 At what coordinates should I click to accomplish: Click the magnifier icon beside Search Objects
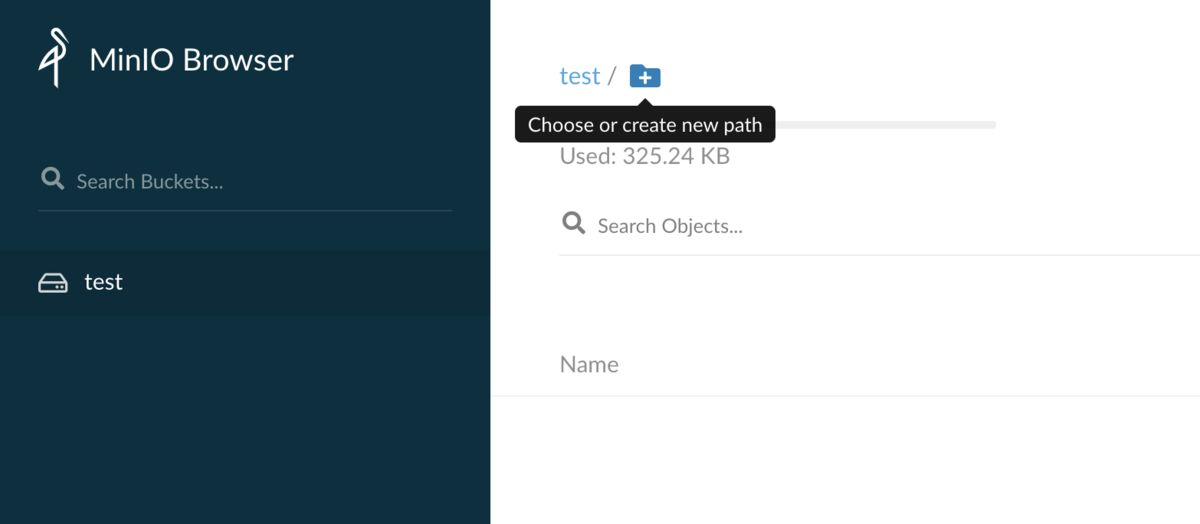click(573, 223)
